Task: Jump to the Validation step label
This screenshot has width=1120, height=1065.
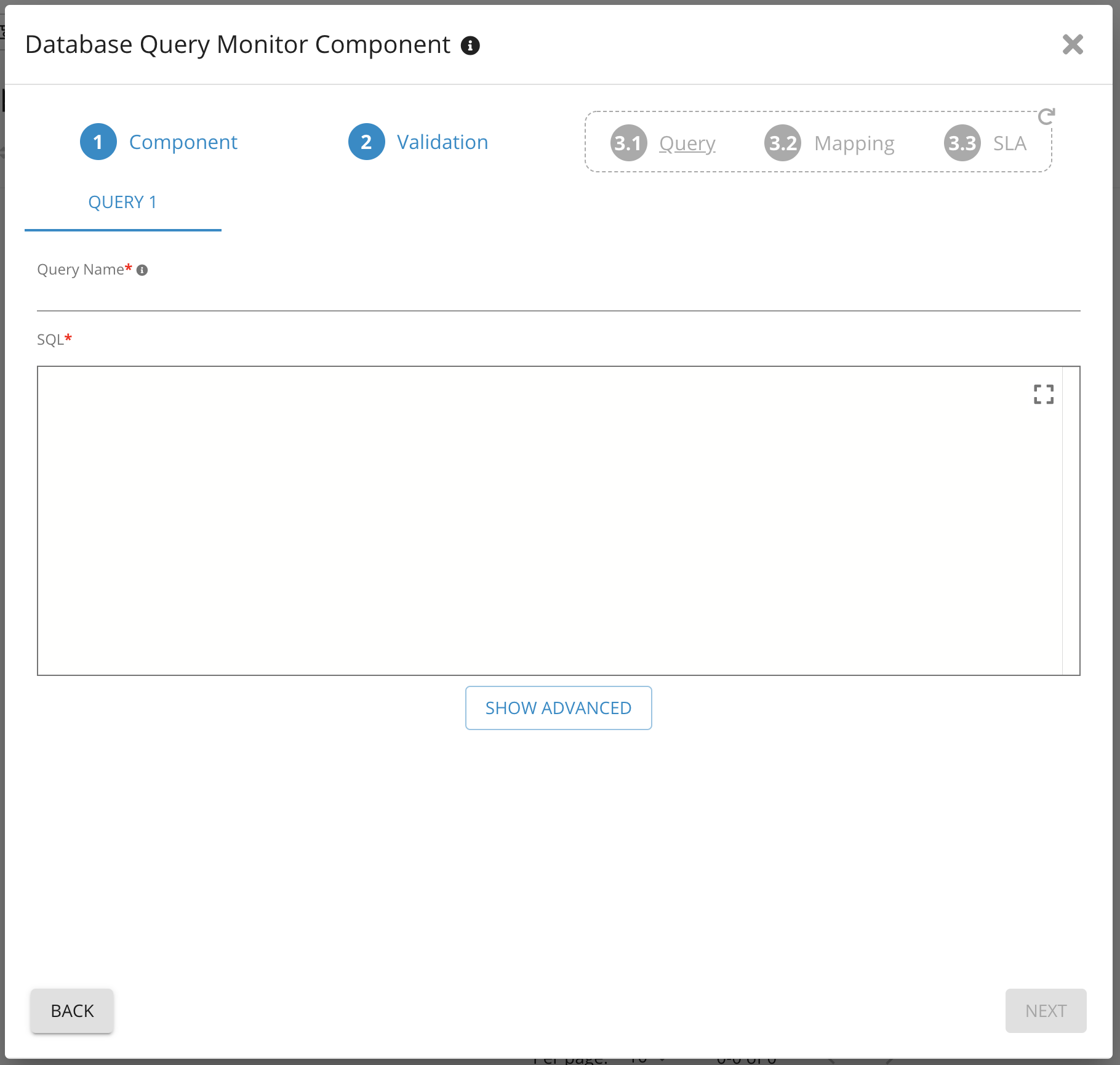Action: tap(442, 142)
